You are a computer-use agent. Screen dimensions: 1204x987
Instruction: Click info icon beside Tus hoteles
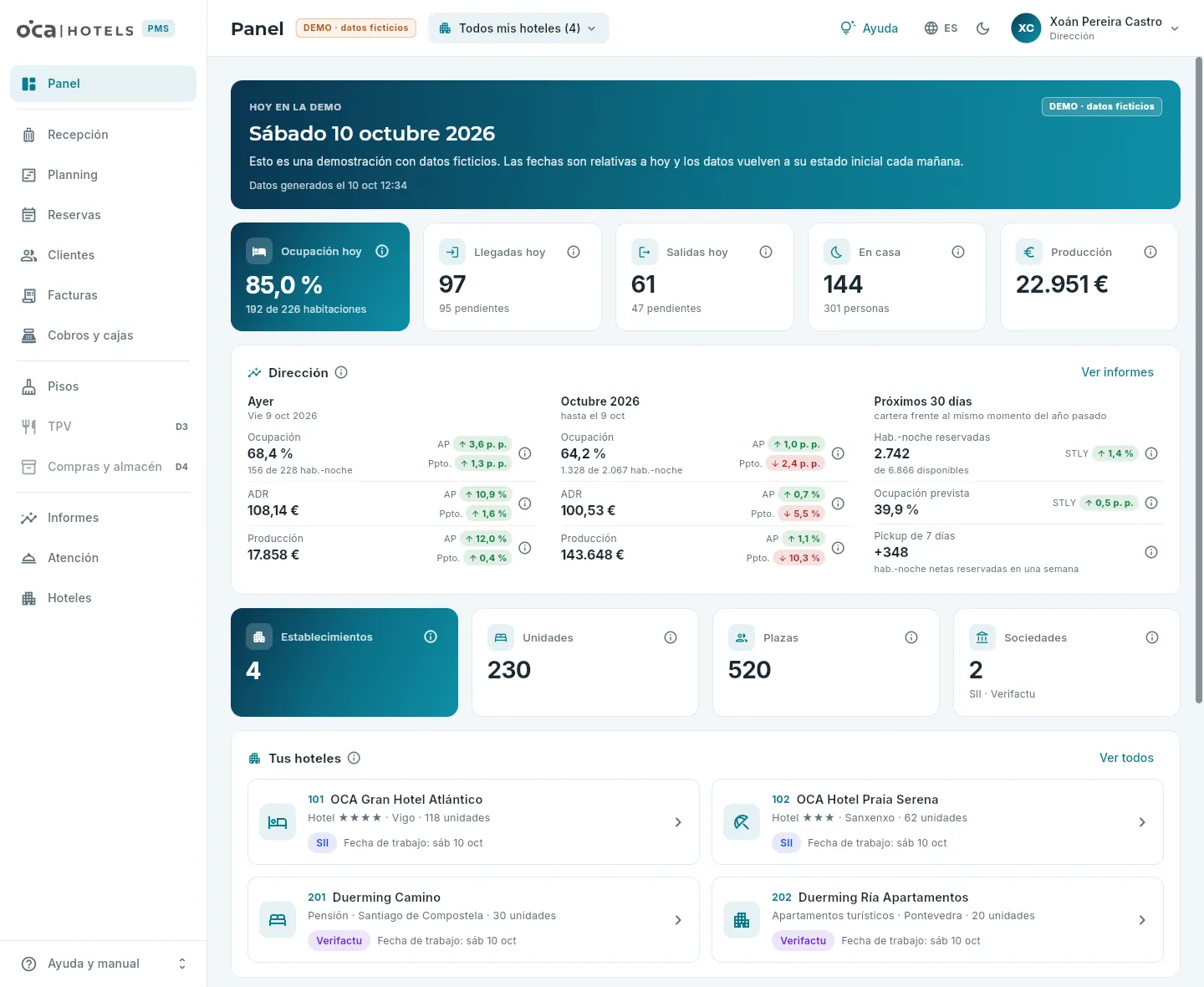354,758
